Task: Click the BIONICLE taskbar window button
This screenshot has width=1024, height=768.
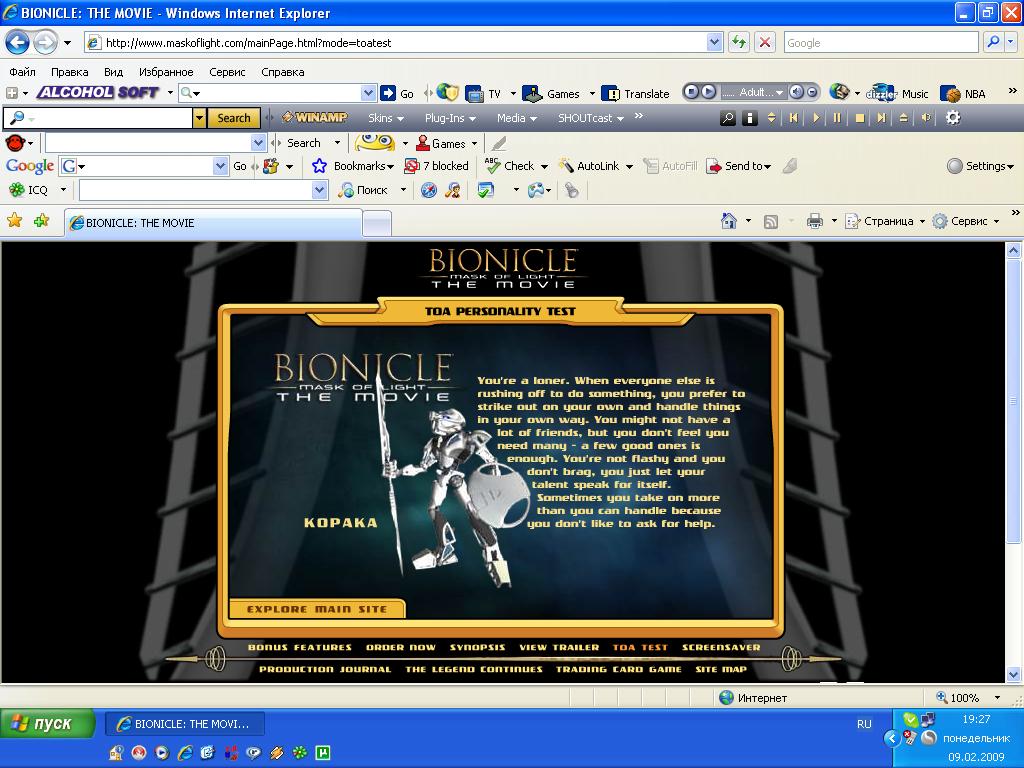Action: pyautogui.click(x=185, y=724)
